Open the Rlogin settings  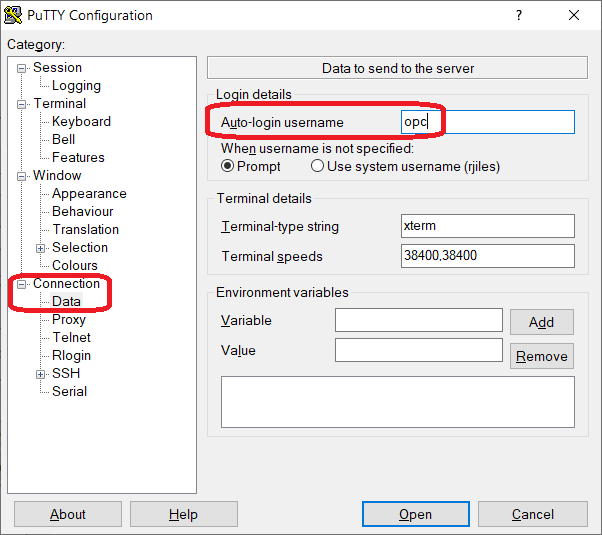(71, 356)
